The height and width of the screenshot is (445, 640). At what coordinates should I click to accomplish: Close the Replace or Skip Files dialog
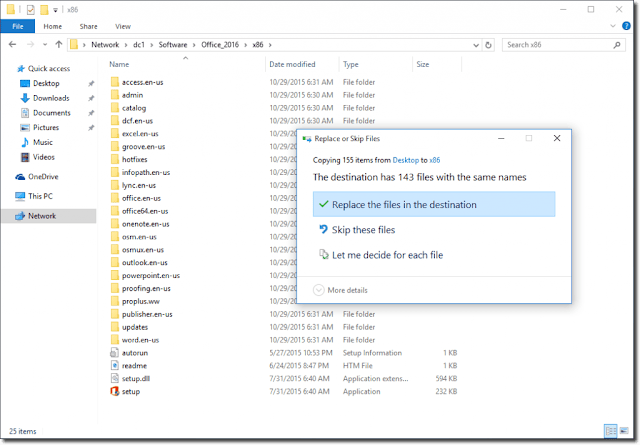(557, 138)
